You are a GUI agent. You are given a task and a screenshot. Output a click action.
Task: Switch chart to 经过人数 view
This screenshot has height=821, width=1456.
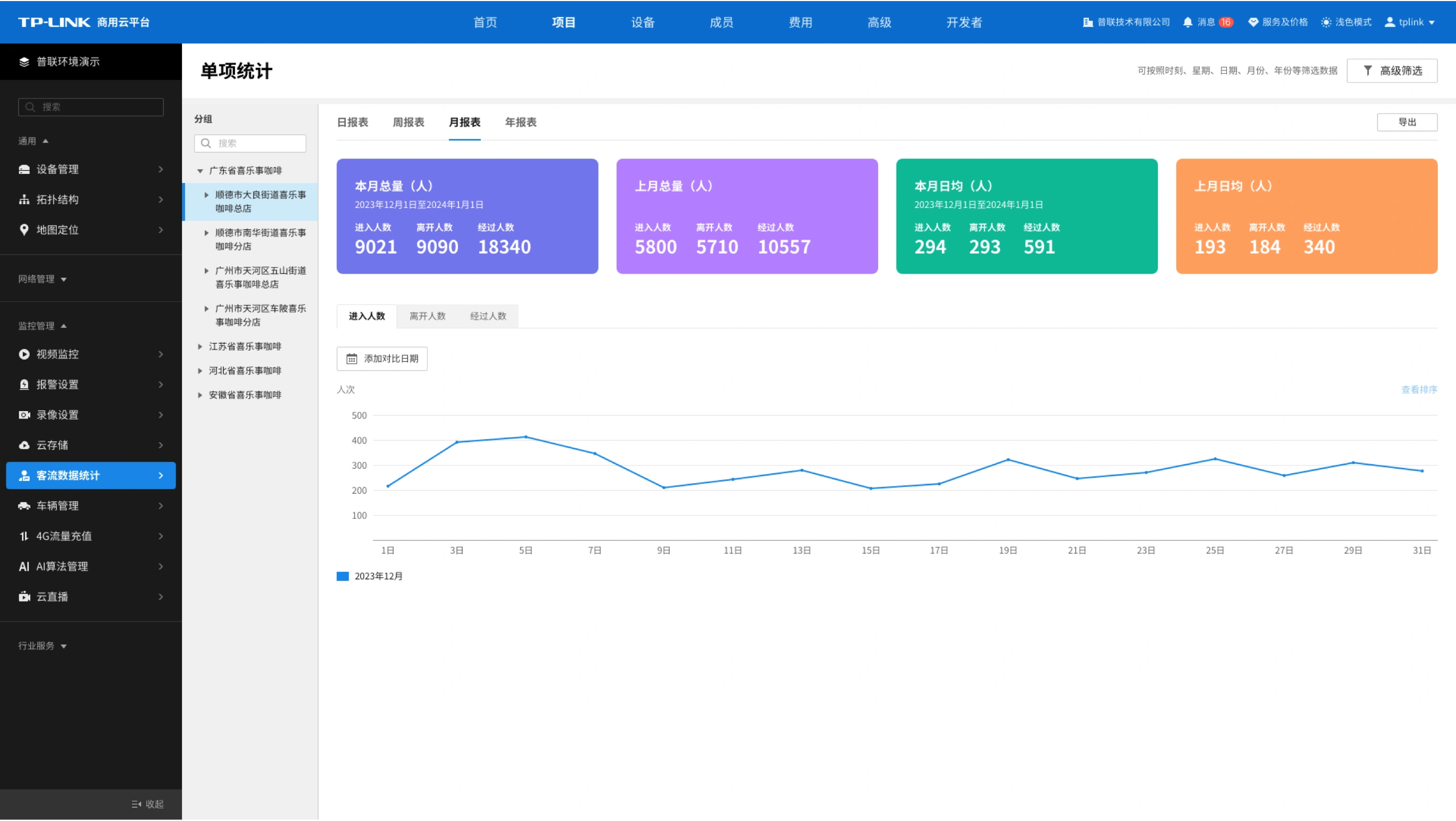(488, 316)
